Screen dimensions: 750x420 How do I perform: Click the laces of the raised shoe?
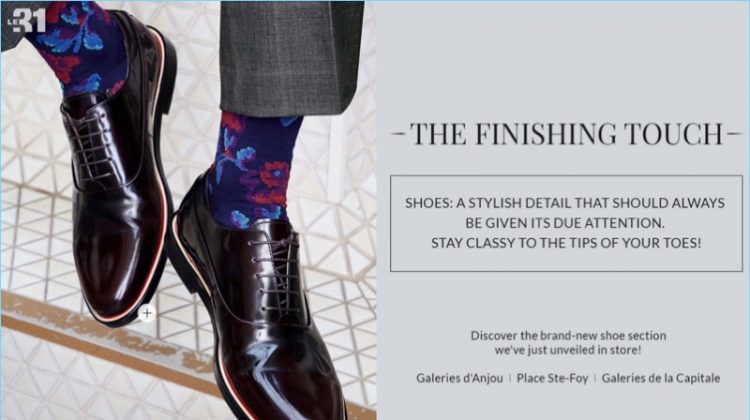pyautogui.click(x=93, y=146)
